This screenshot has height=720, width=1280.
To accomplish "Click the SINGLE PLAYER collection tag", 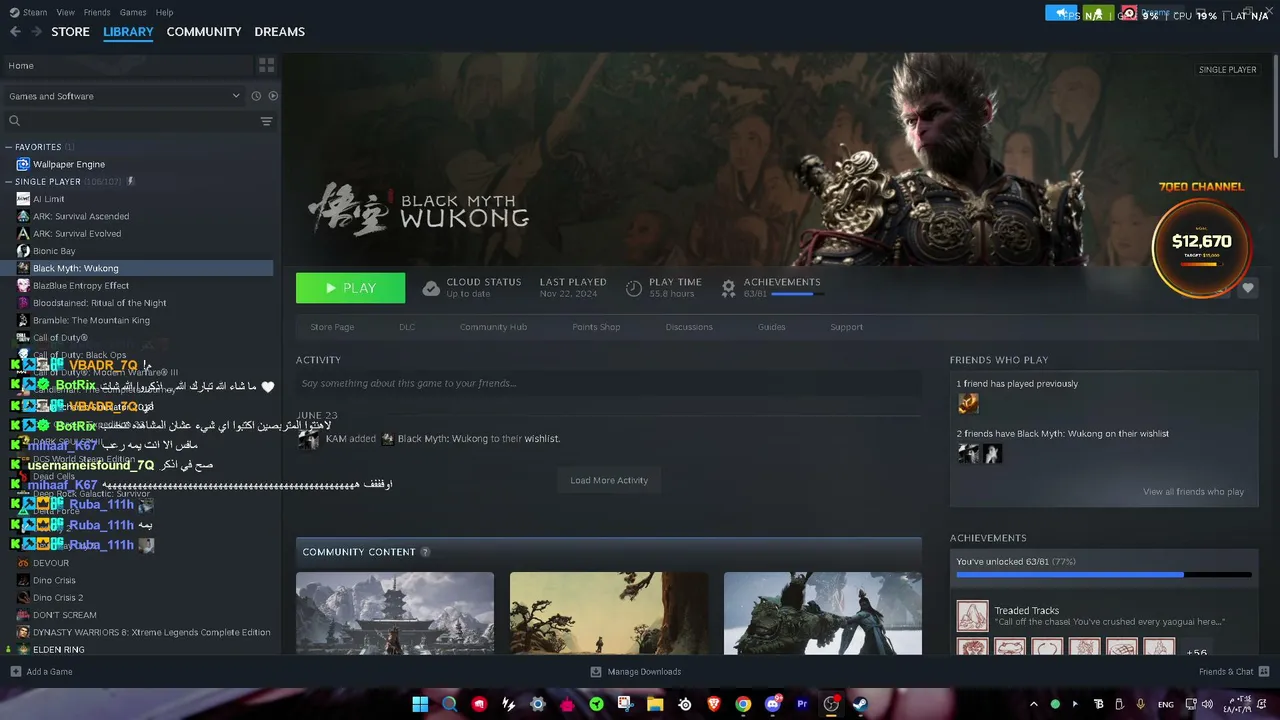I will (1228, 70).
